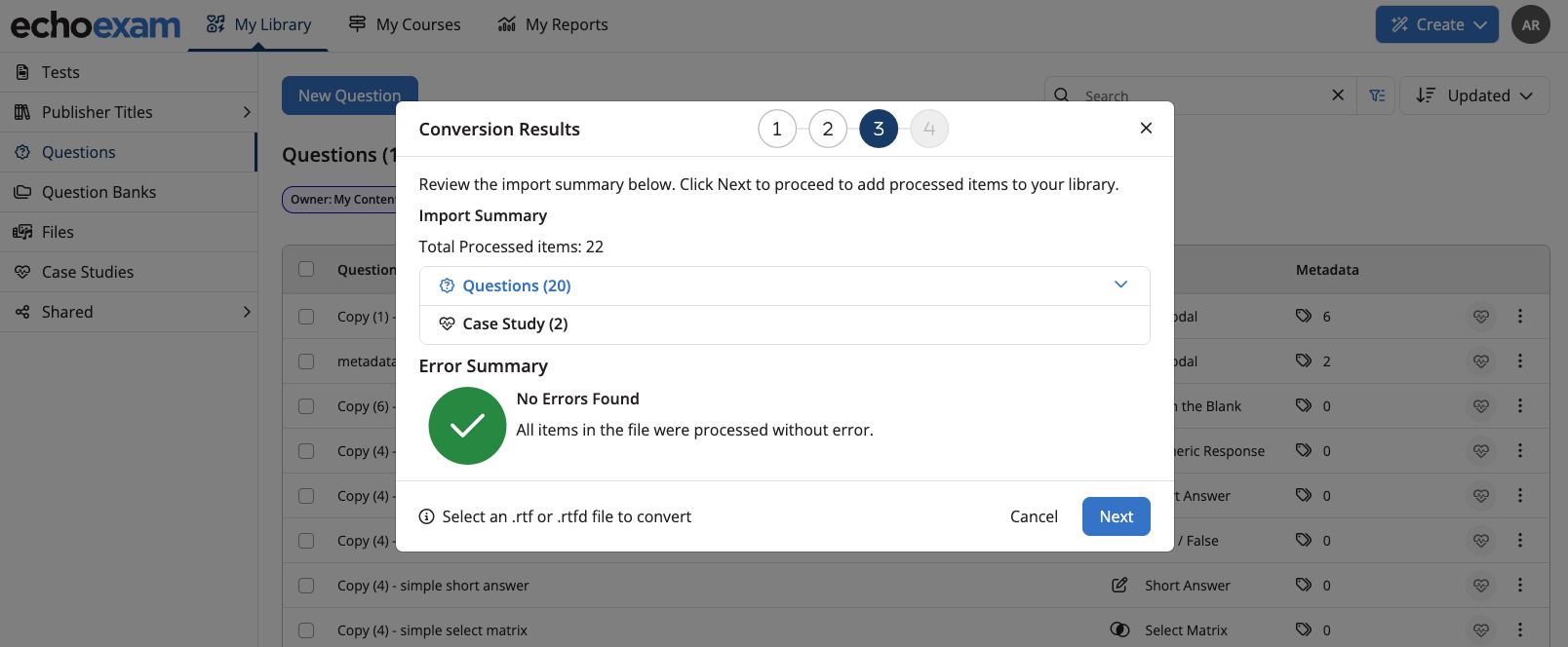Click the tag icon in the metadata 2 row
Screen dimensions: 1568x647
[x=1303, y=361]
